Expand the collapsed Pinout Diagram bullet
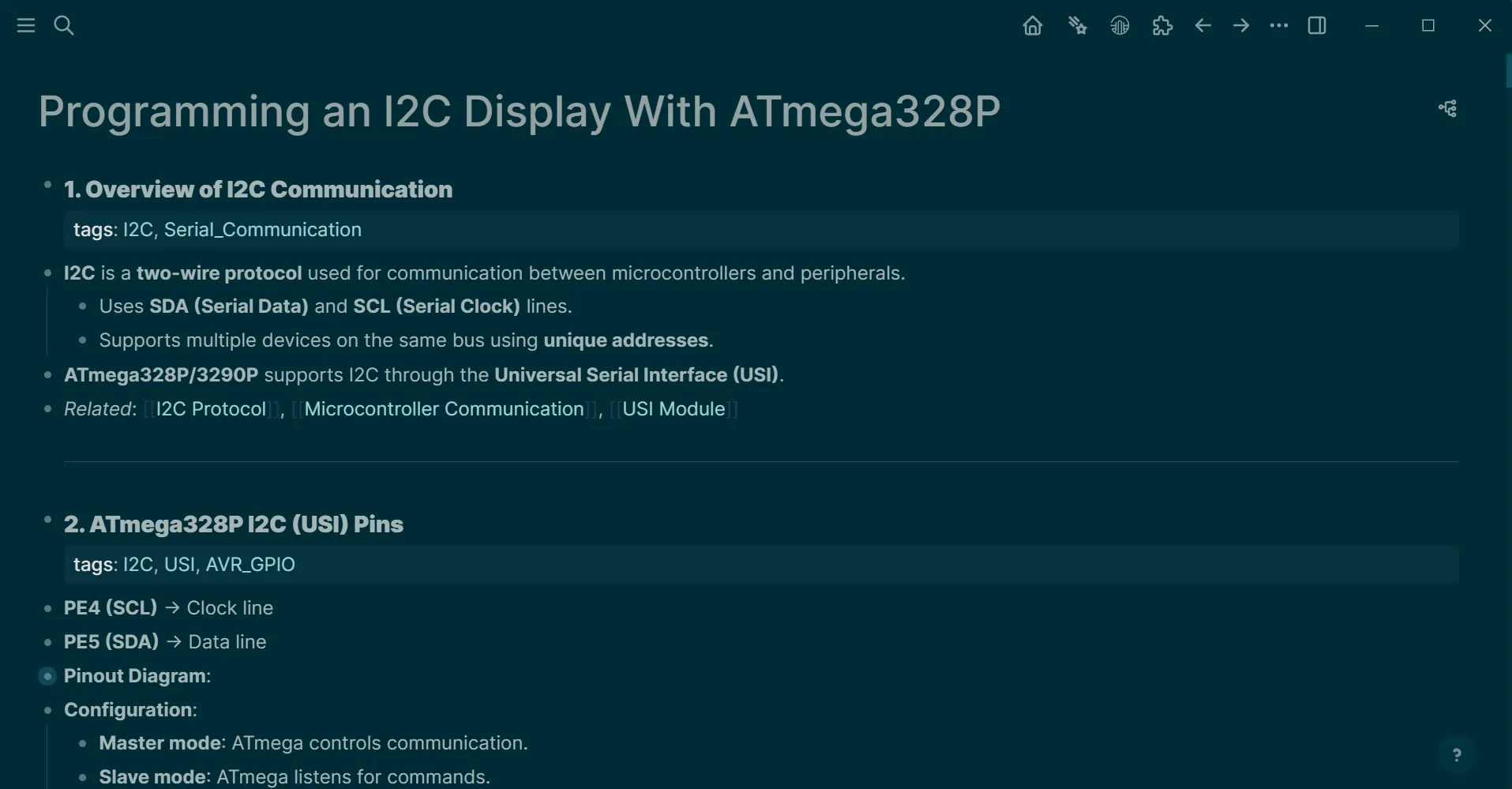Viewport: 1512px width, 789px height. [47, 676]
